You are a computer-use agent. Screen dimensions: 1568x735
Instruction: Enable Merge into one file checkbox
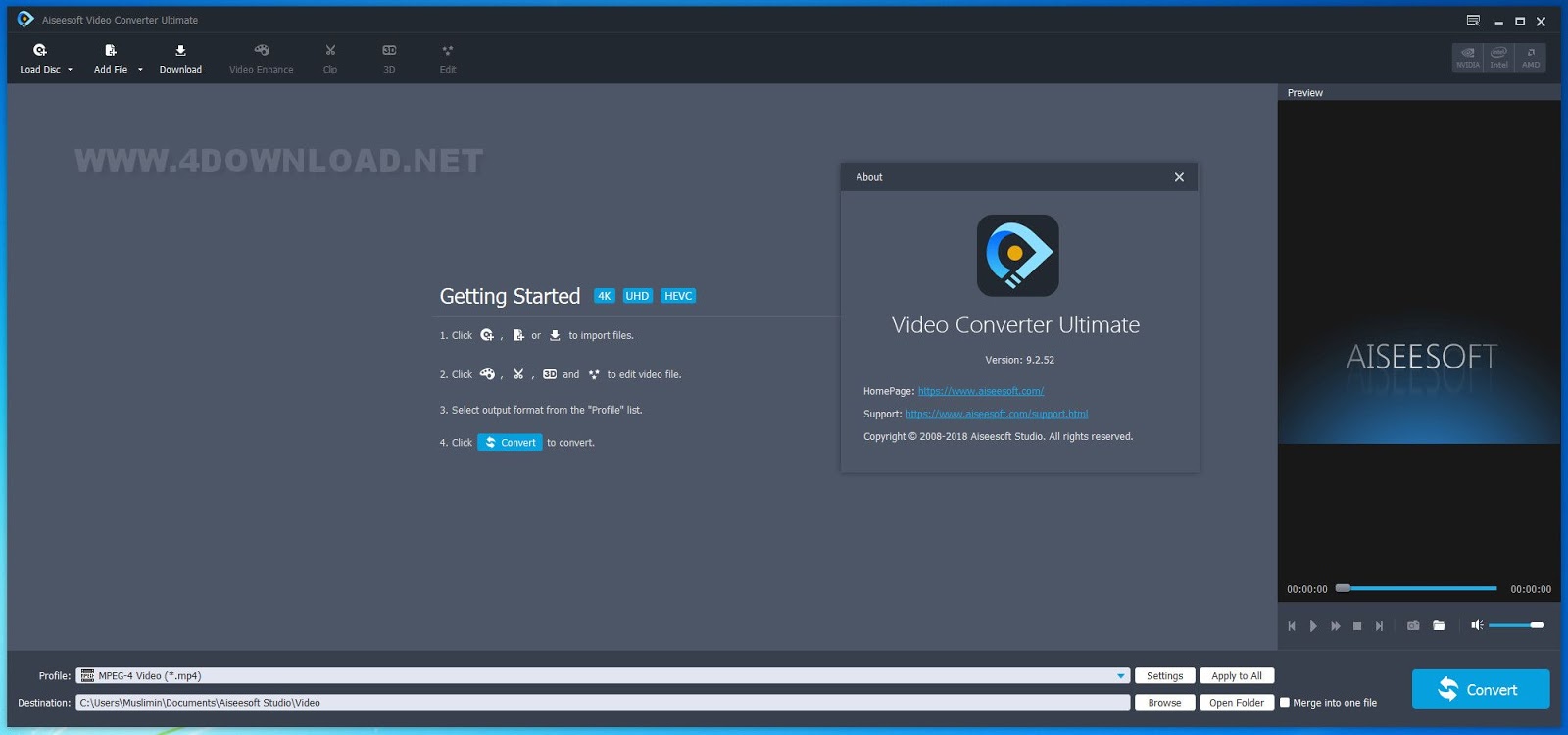click(x=1285, y=703)
